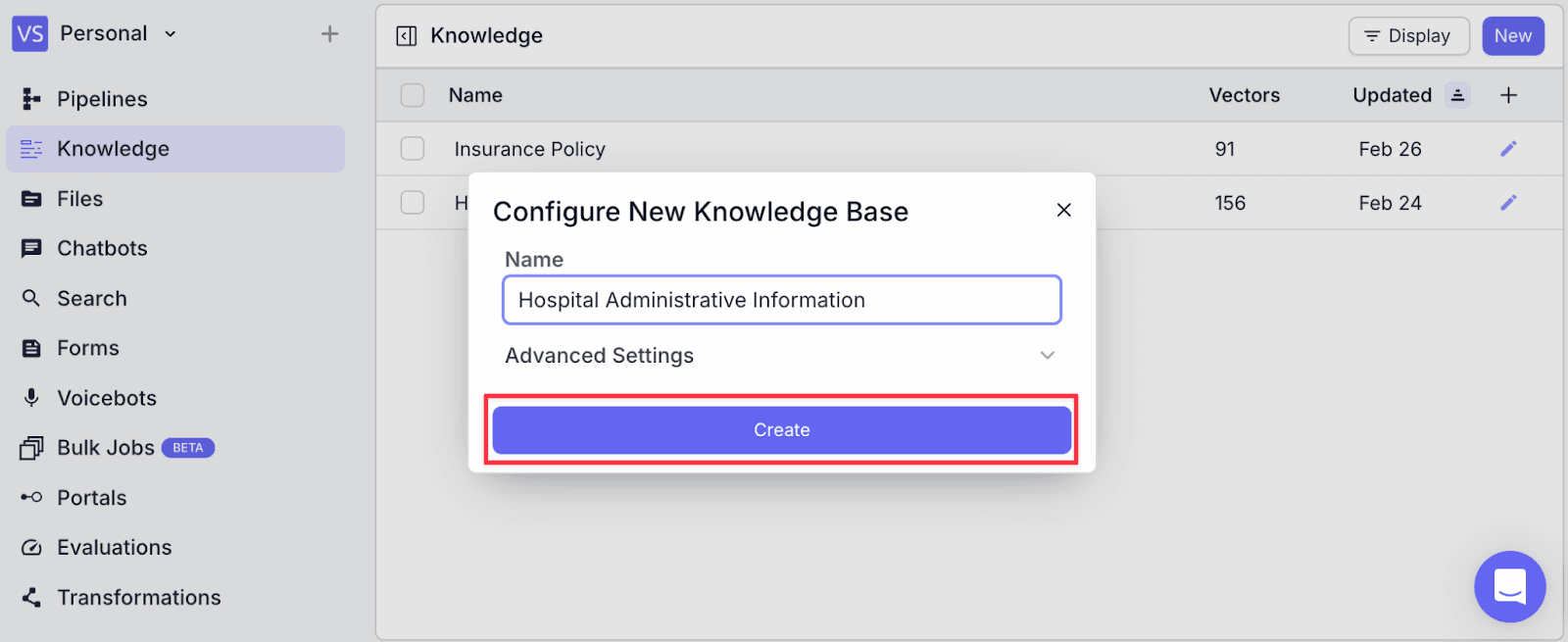
Task: Open the chat support bubble
Action: tap(1509, 586)
